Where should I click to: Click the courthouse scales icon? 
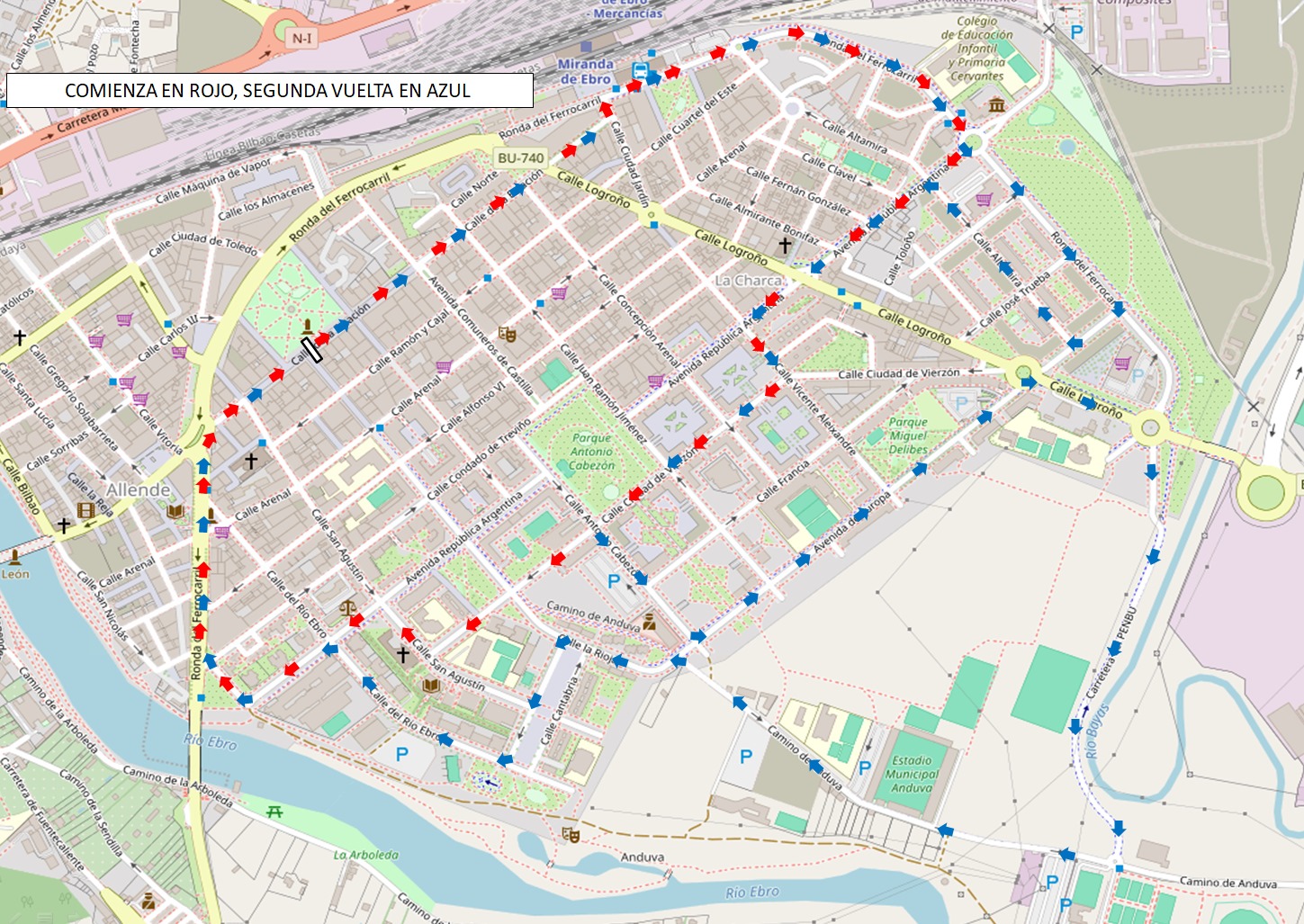[x=347, y=607]
